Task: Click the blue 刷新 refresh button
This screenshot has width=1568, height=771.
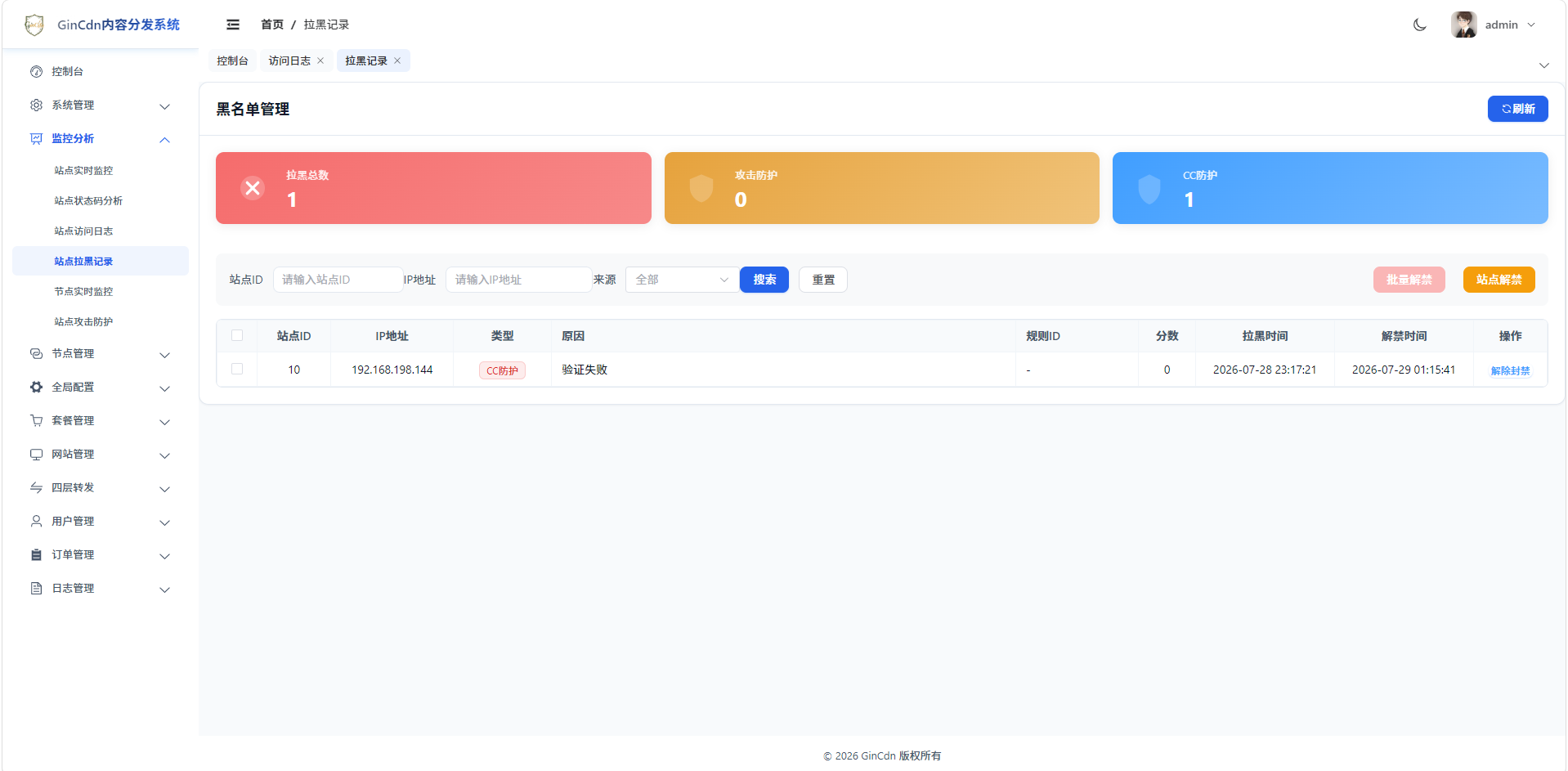Action: coord(1517,109)
